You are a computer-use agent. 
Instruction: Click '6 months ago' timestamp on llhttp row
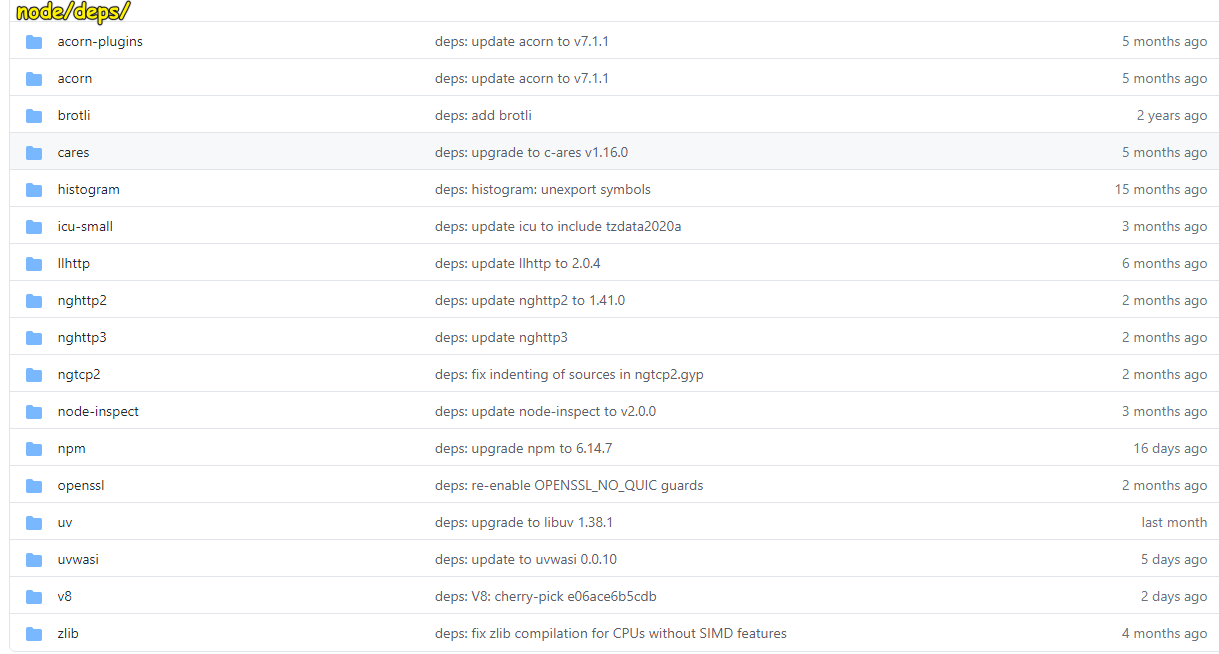[x=1165, y=264]
